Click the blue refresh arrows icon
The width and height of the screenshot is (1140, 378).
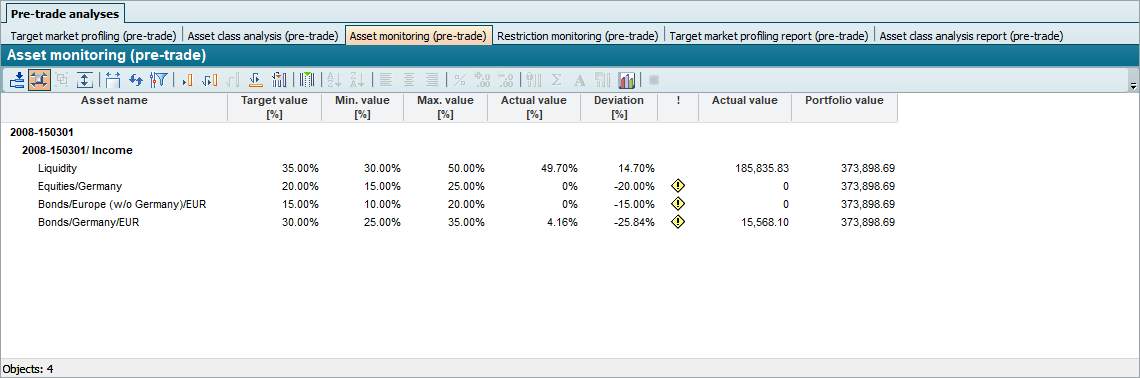pos(136,80)
